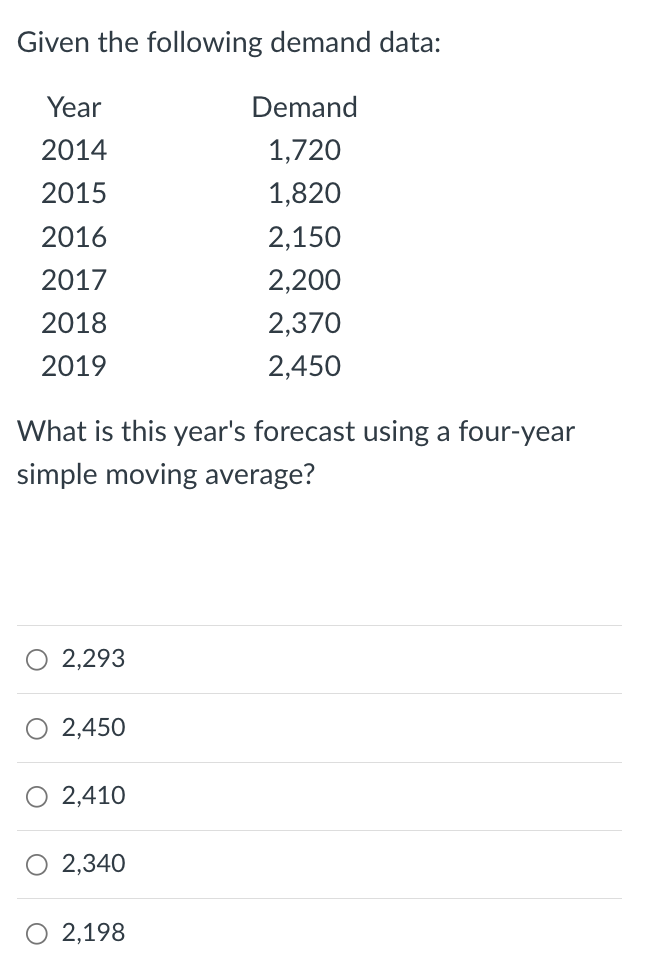This screenshot has width=648, height=970.
Task: Click the answer label 2,410
Action: (x=92, y=796)
